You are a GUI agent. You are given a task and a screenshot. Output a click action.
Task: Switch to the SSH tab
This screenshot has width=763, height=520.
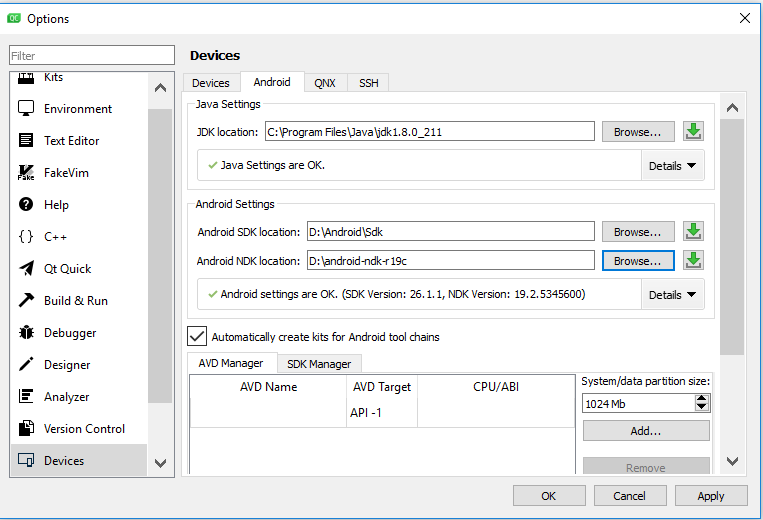point(369,83)
